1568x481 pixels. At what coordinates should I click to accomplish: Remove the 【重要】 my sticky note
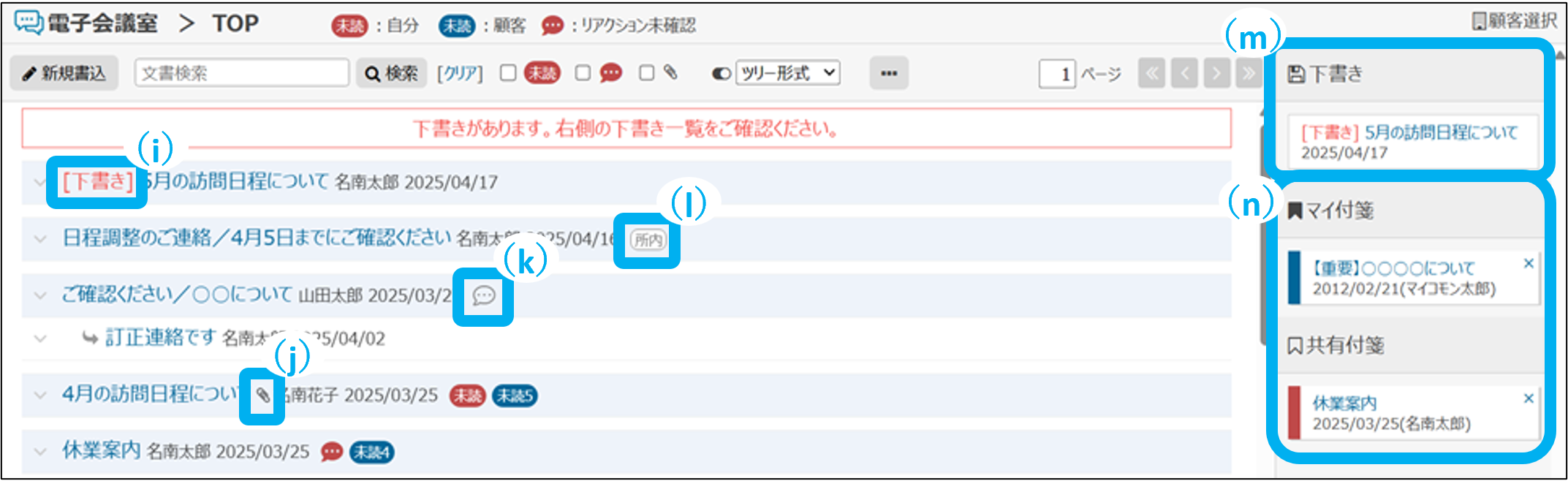tap(1528, 263)
